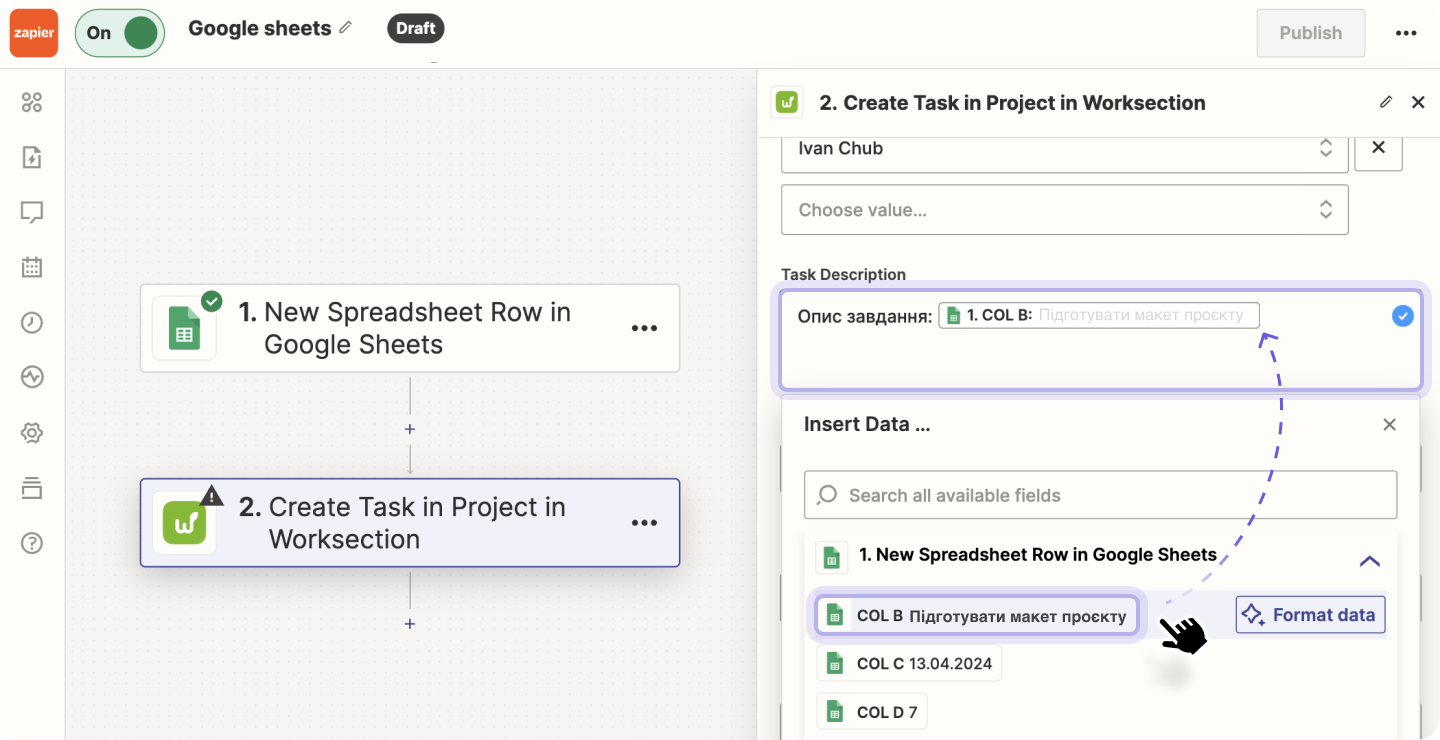
Task: Open the Zaps dashboard icon in sidebar
Action: [31, 101]
